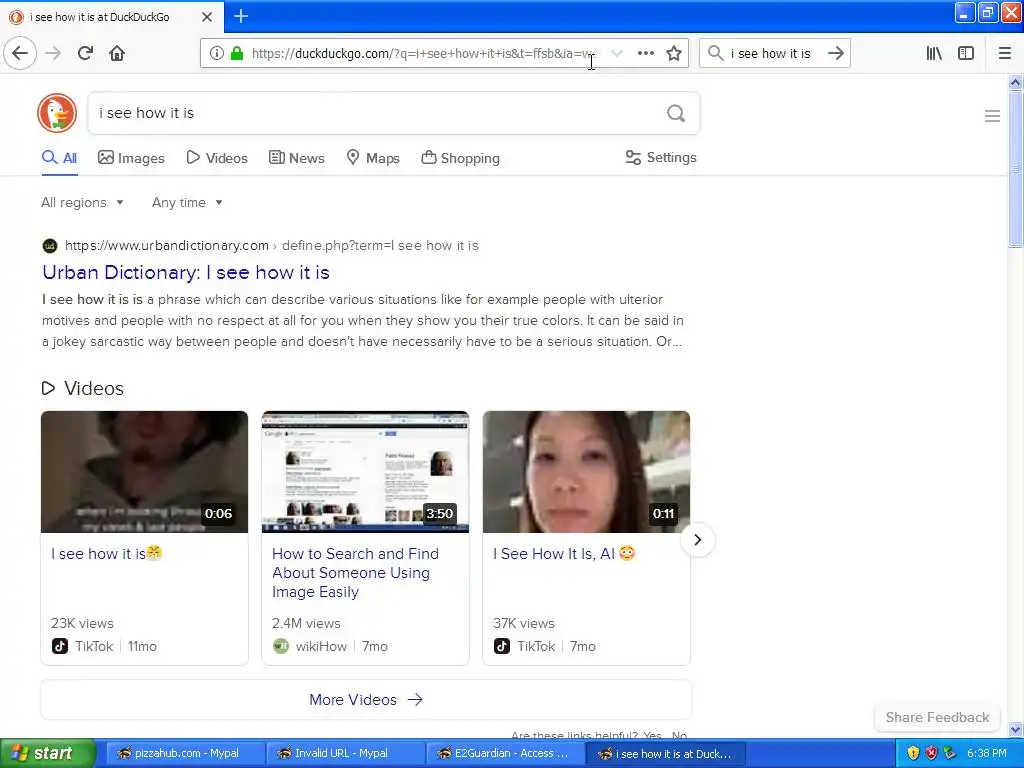Image resolution: width=1024 pixels, height=768 pixels.
Task: Click the DuckDuckGo duck logo
Action: [x=57, y=113]
